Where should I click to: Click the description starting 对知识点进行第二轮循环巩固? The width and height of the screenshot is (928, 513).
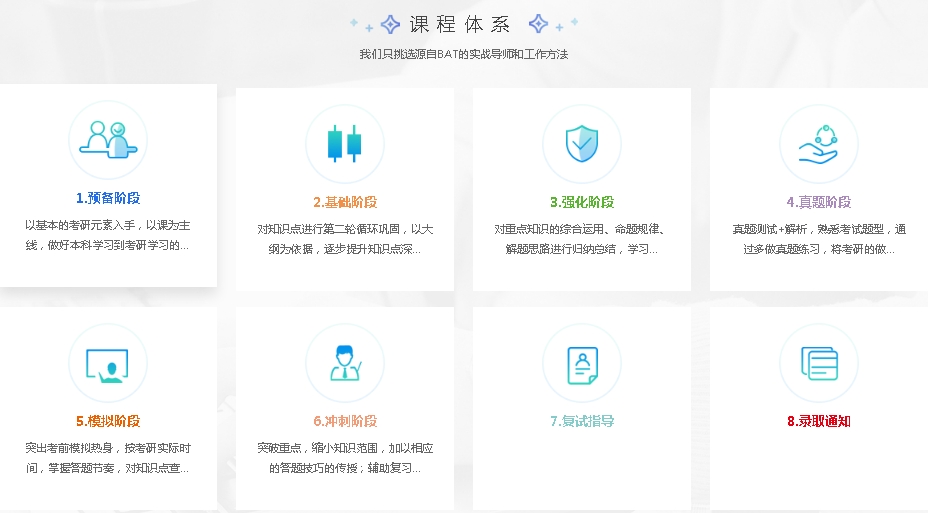click(x=345, y=239)
